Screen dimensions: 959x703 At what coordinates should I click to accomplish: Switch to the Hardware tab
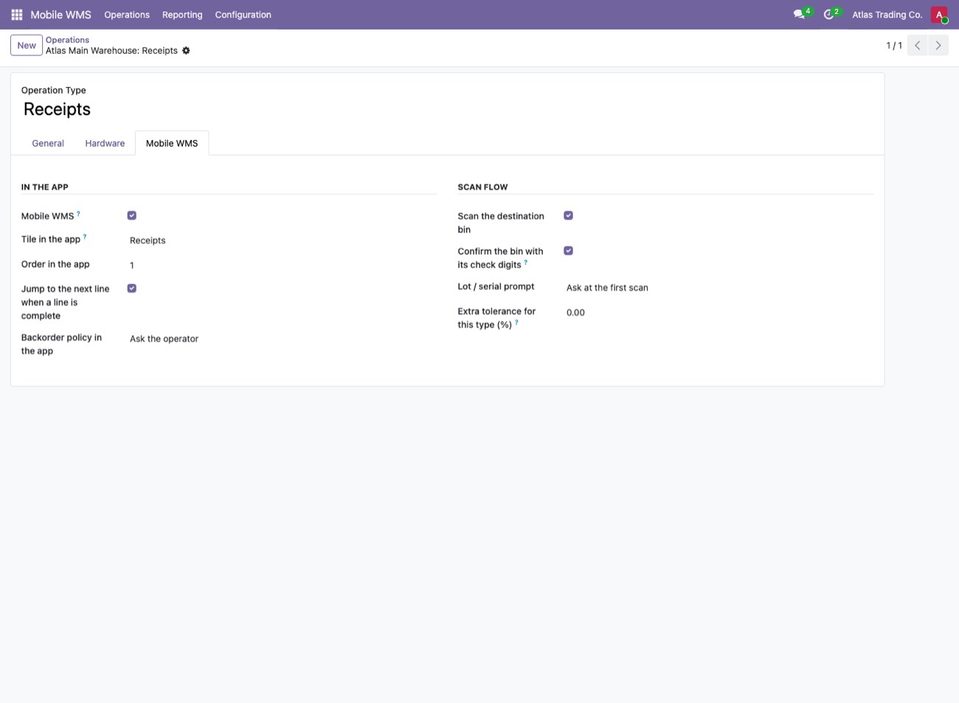click(x=105, y=143)
